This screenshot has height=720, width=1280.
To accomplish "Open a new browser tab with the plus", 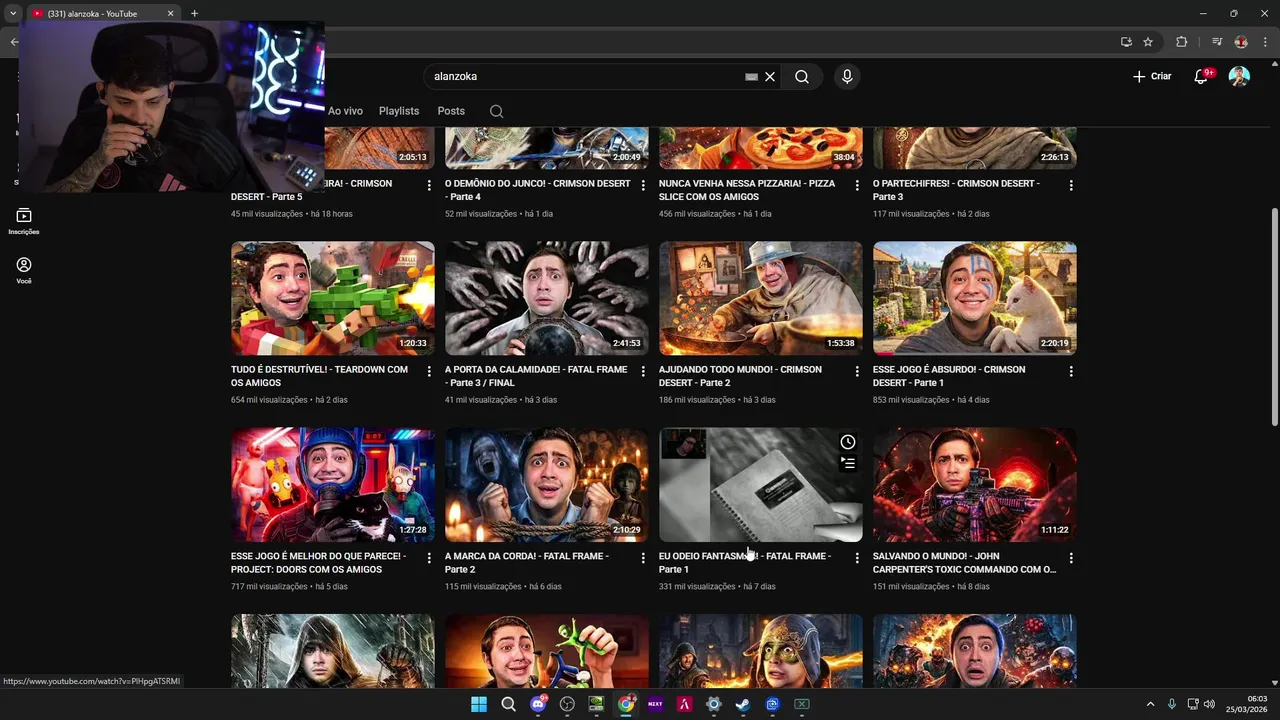I will (x=194, y=13).
